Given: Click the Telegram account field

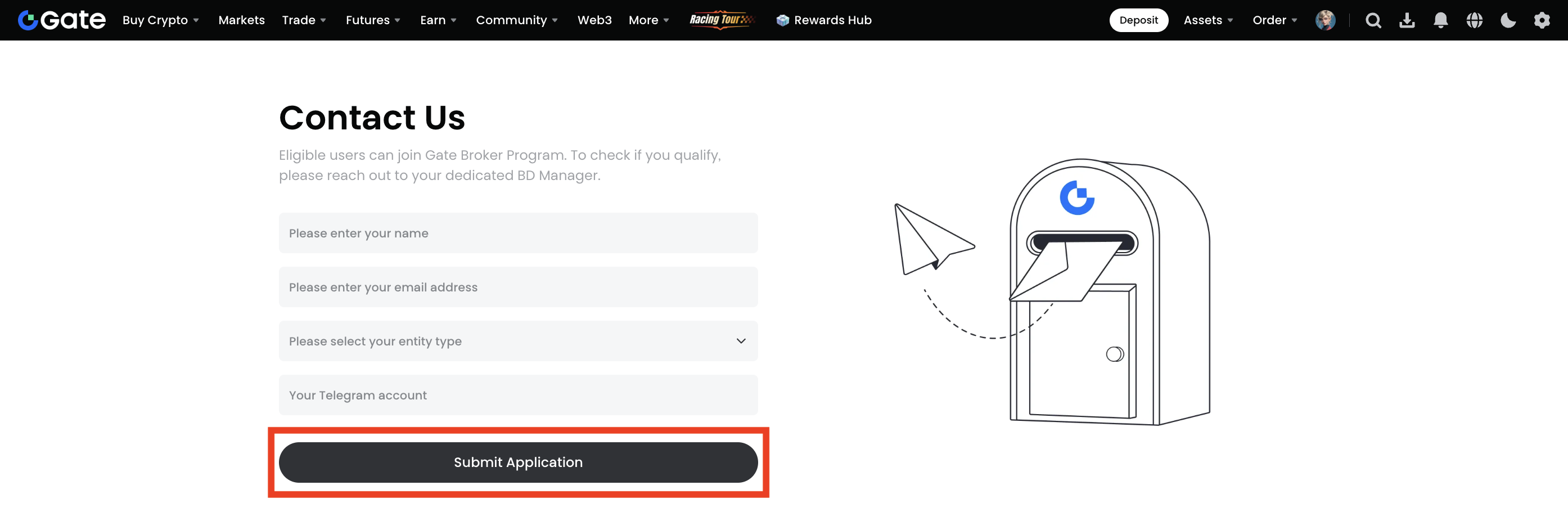Looking at the screenshot, I should [518, 395].
